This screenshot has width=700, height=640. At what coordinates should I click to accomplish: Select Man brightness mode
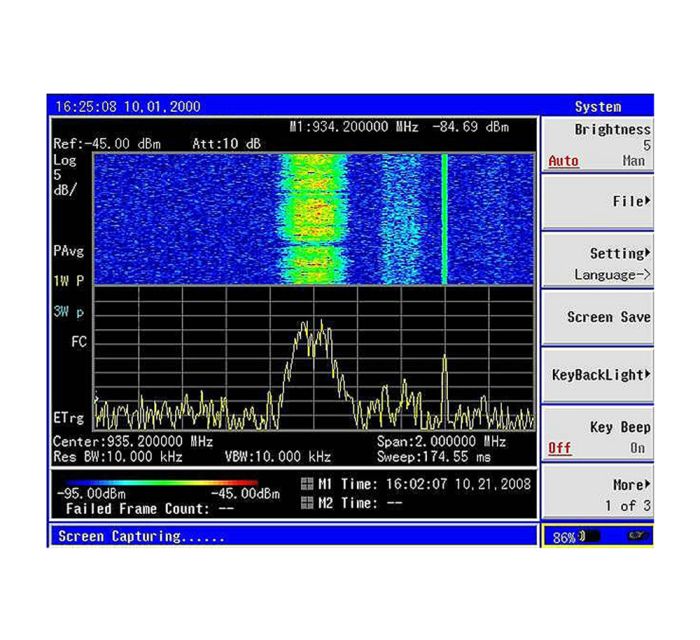(x=633, y=161)
